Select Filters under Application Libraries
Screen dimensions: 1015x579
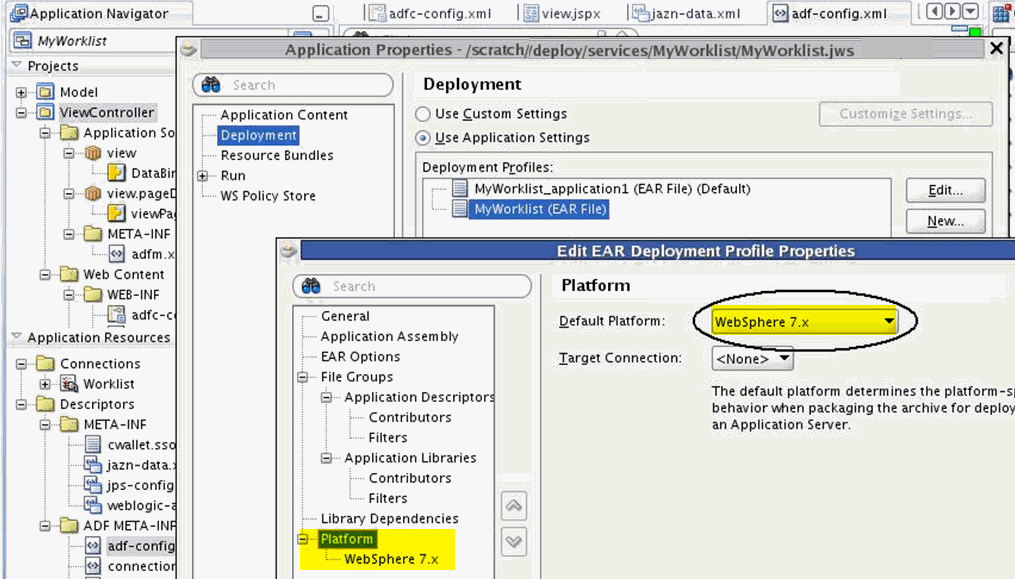click(x=388, y=498)
